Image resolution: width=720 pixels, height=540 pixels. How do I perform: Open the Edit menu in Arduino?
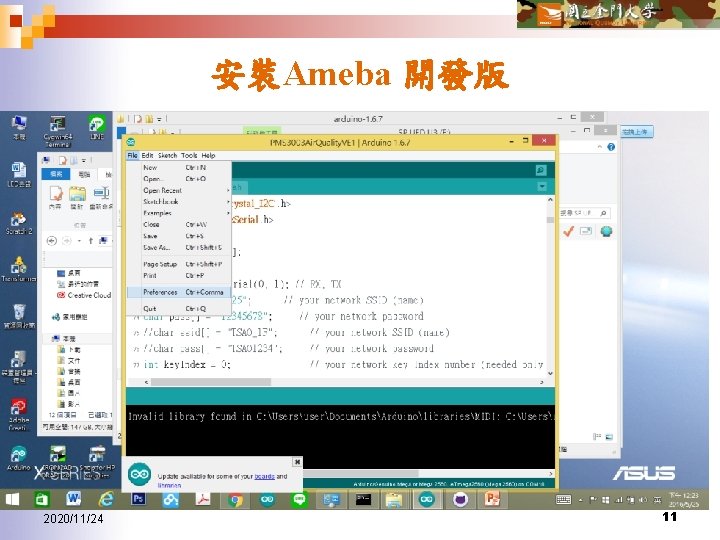(147, 155)
